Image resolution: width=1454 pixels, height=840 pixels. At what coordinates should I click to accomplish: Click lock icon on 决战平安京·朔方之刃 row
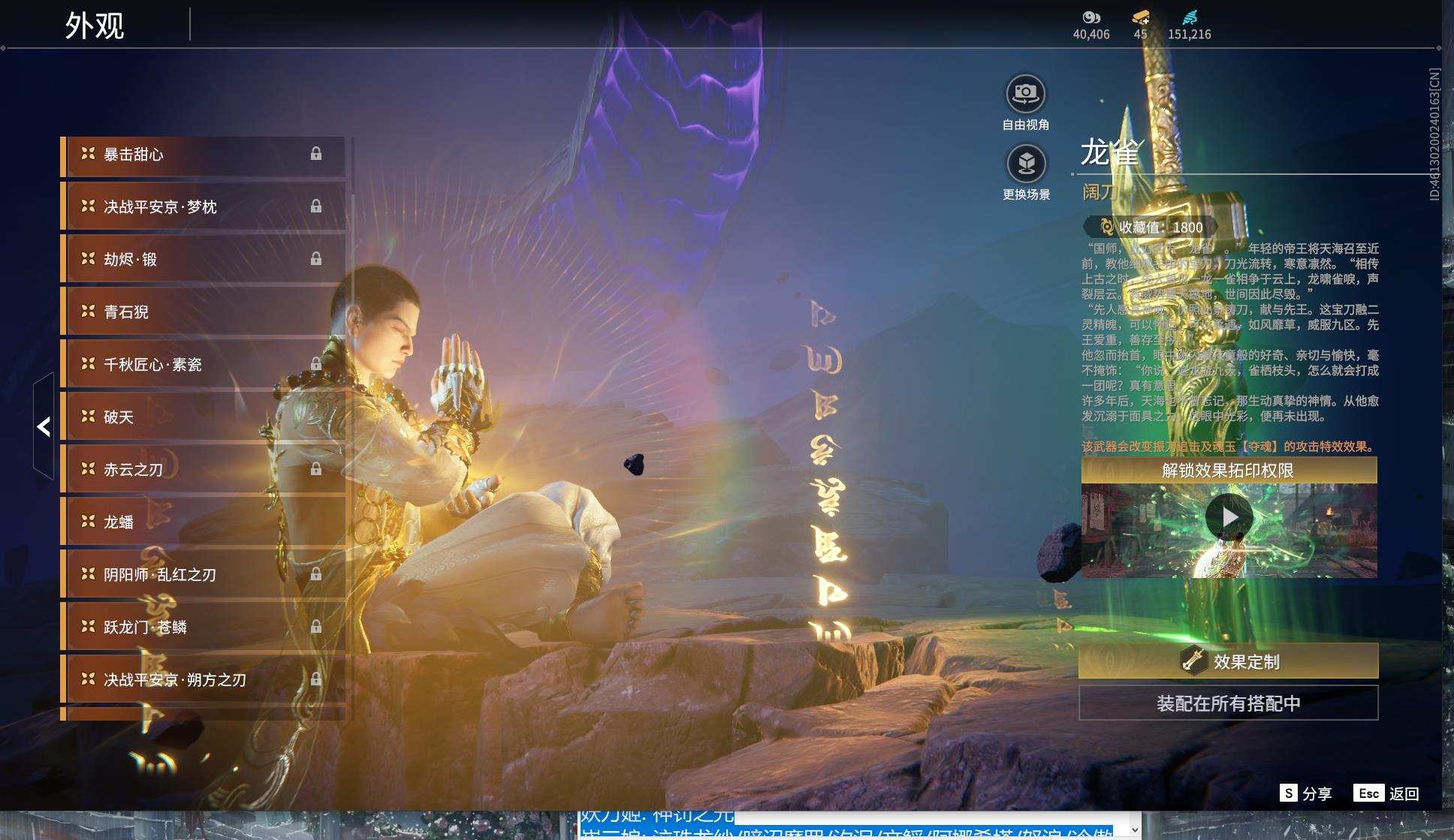tap(316, 679)
